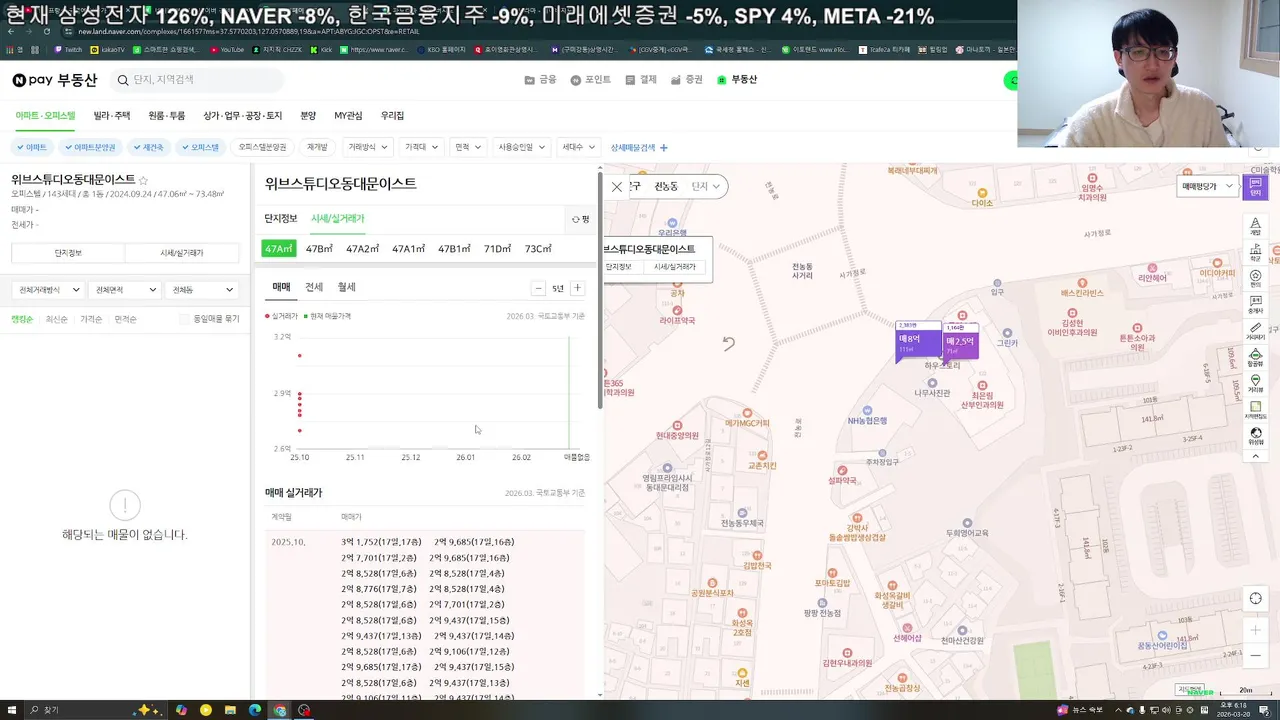This screenshot has height=720, width=1280.
Task: Expand the 거래방식 filter dropdown
Action: tap(367, 148)
